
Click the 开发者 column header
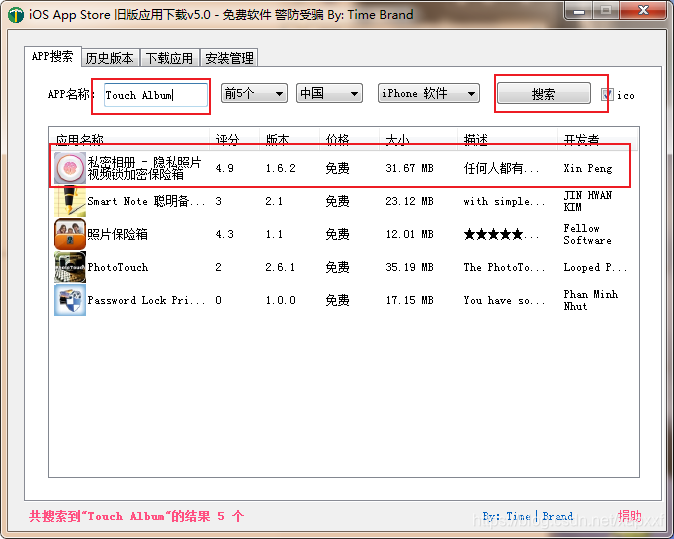598,139
